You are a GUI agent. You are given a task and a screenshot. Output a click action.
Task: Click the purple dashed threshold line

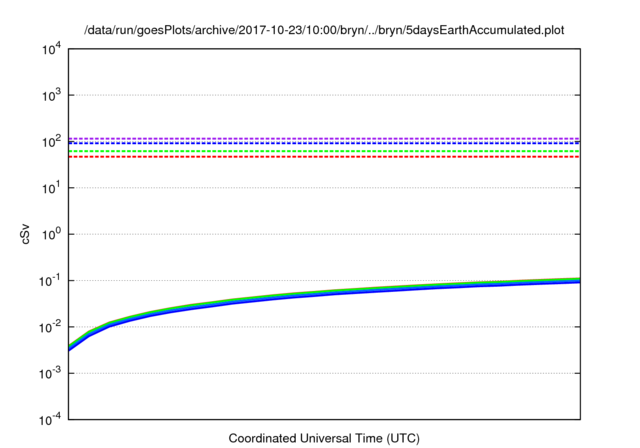(324, 139)
